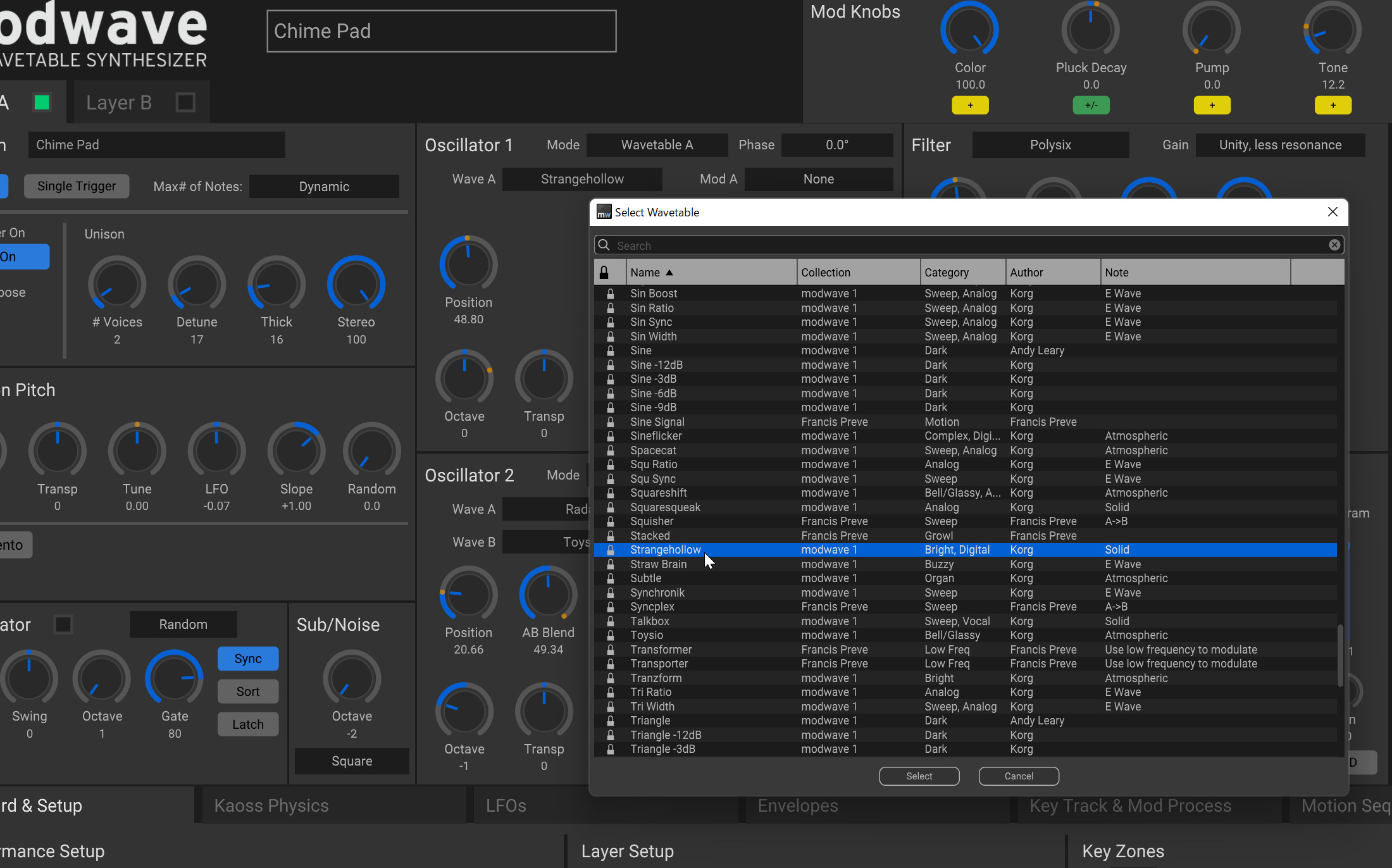Viewport: 1392px width, 868px height.
Task: Open the Max# of Notes Dynamic dropdown
Action: click(x=324, y=187)
